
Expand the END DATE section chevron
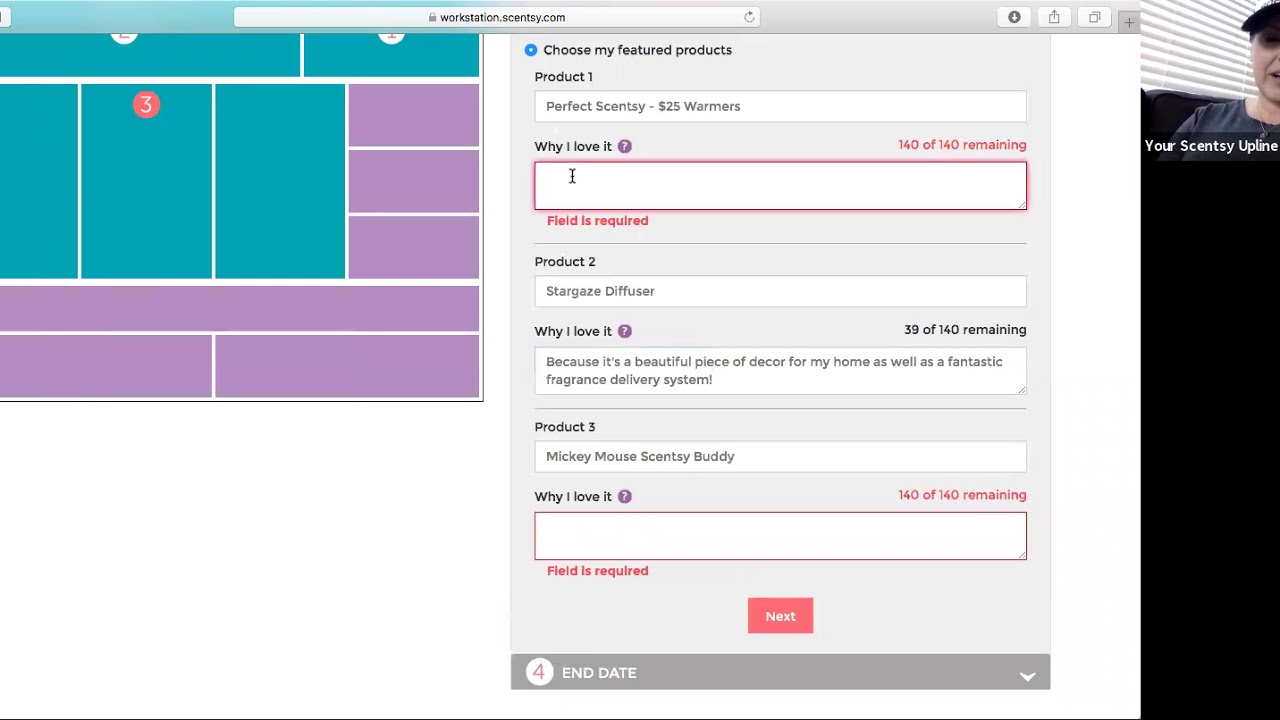point(1027,676)
